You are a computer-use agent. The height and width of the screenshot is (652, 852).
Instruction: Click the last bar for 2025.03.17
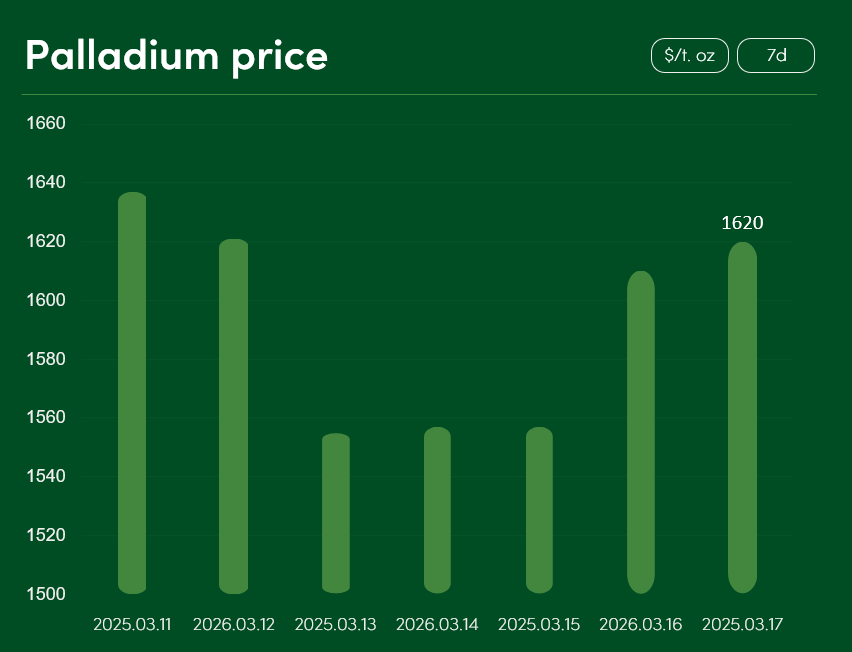[742, 418]
